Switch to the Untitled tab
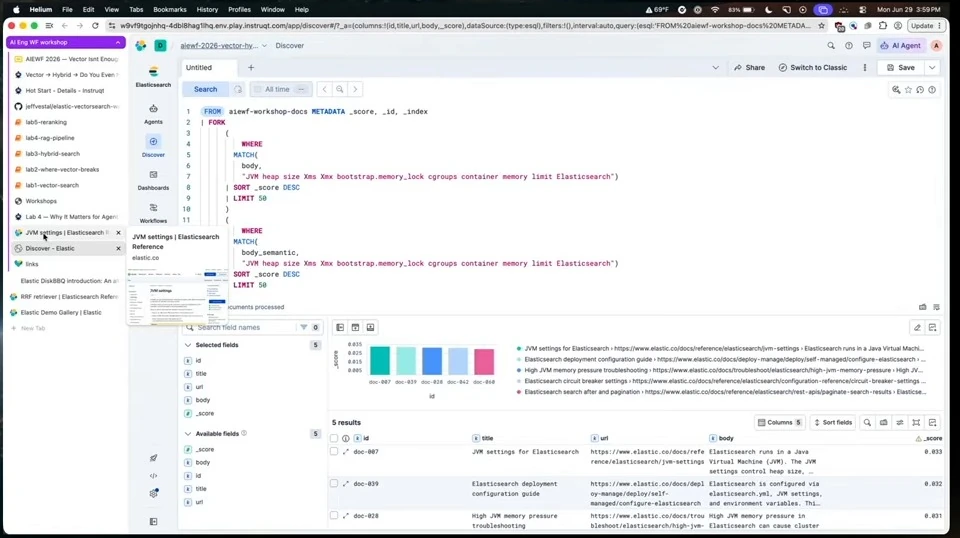 (199, 67)
